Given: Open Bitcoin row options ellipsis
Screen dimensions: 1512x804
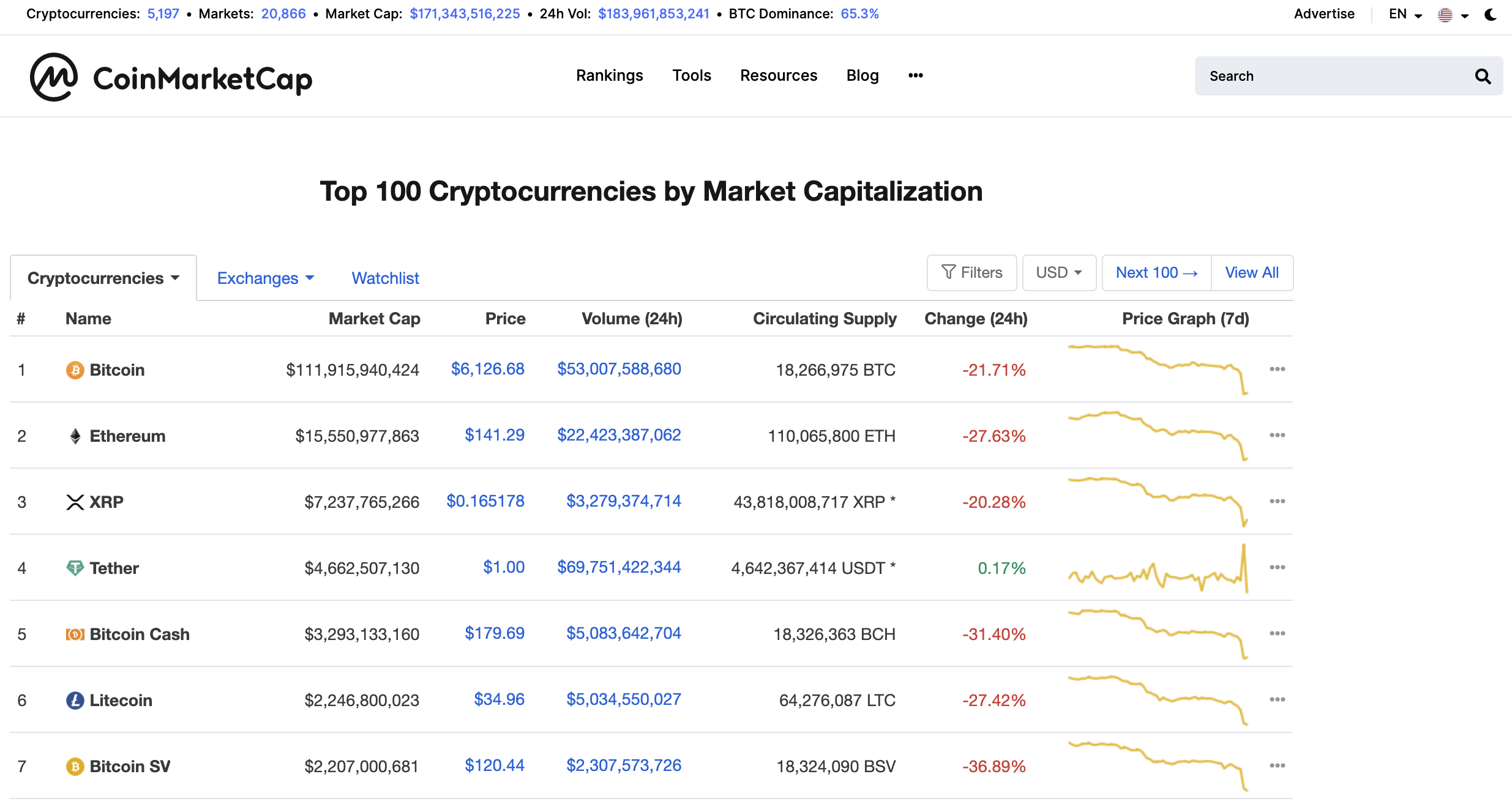Looking at the screenshot, I should 1277,370.
